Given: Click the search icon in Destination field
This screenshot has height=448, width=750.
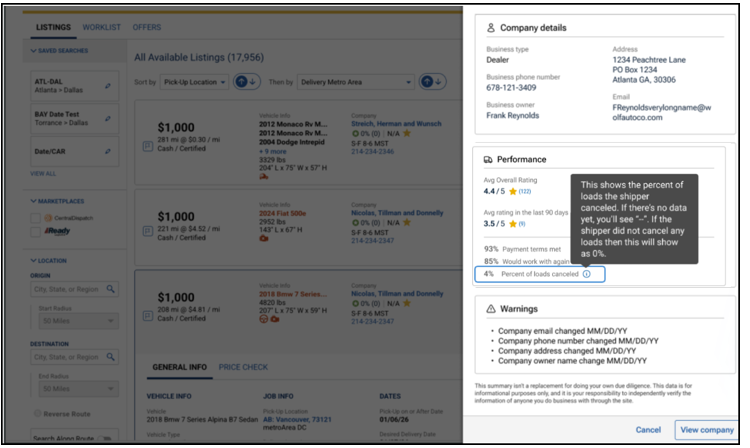Looking at the screenshot, I should (x=110, y=357).
